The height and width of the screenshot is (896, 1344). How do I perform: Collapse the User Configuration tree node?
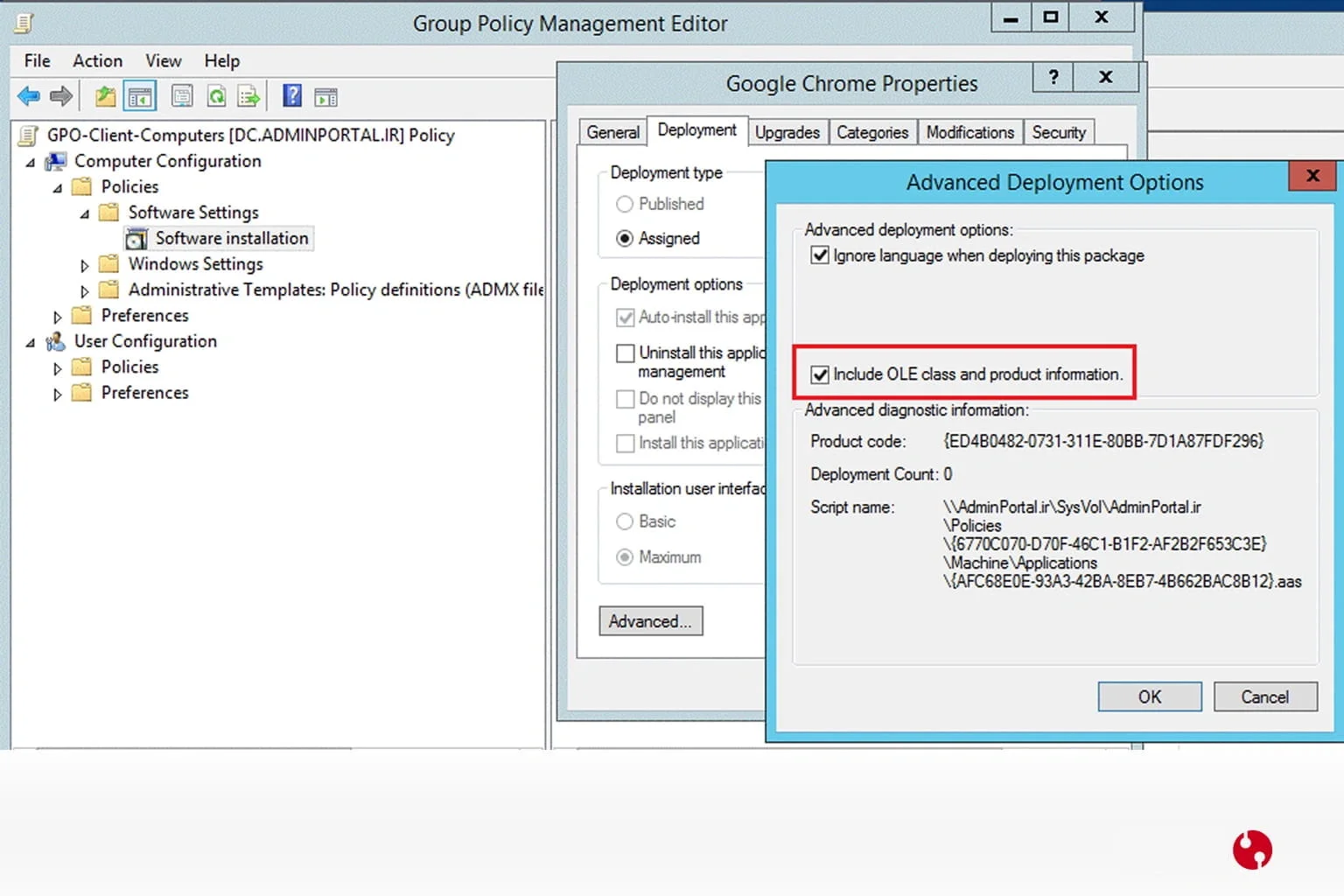click(31, 343)
